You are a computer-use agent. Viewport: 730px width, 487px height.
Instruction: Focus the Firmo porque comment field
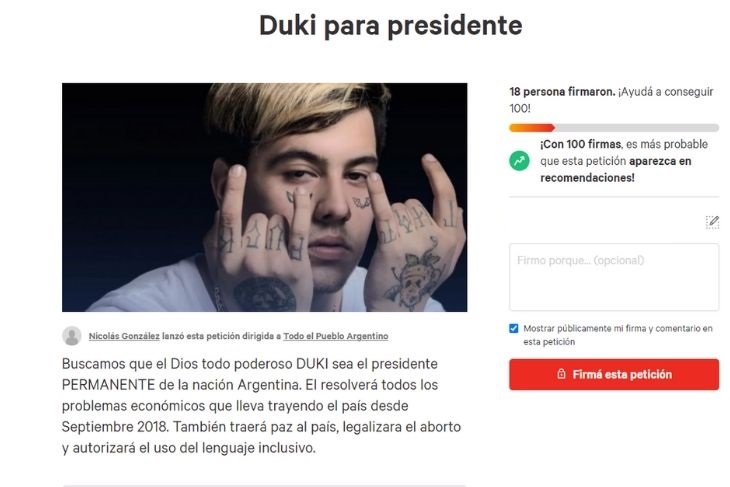[614, 277]
